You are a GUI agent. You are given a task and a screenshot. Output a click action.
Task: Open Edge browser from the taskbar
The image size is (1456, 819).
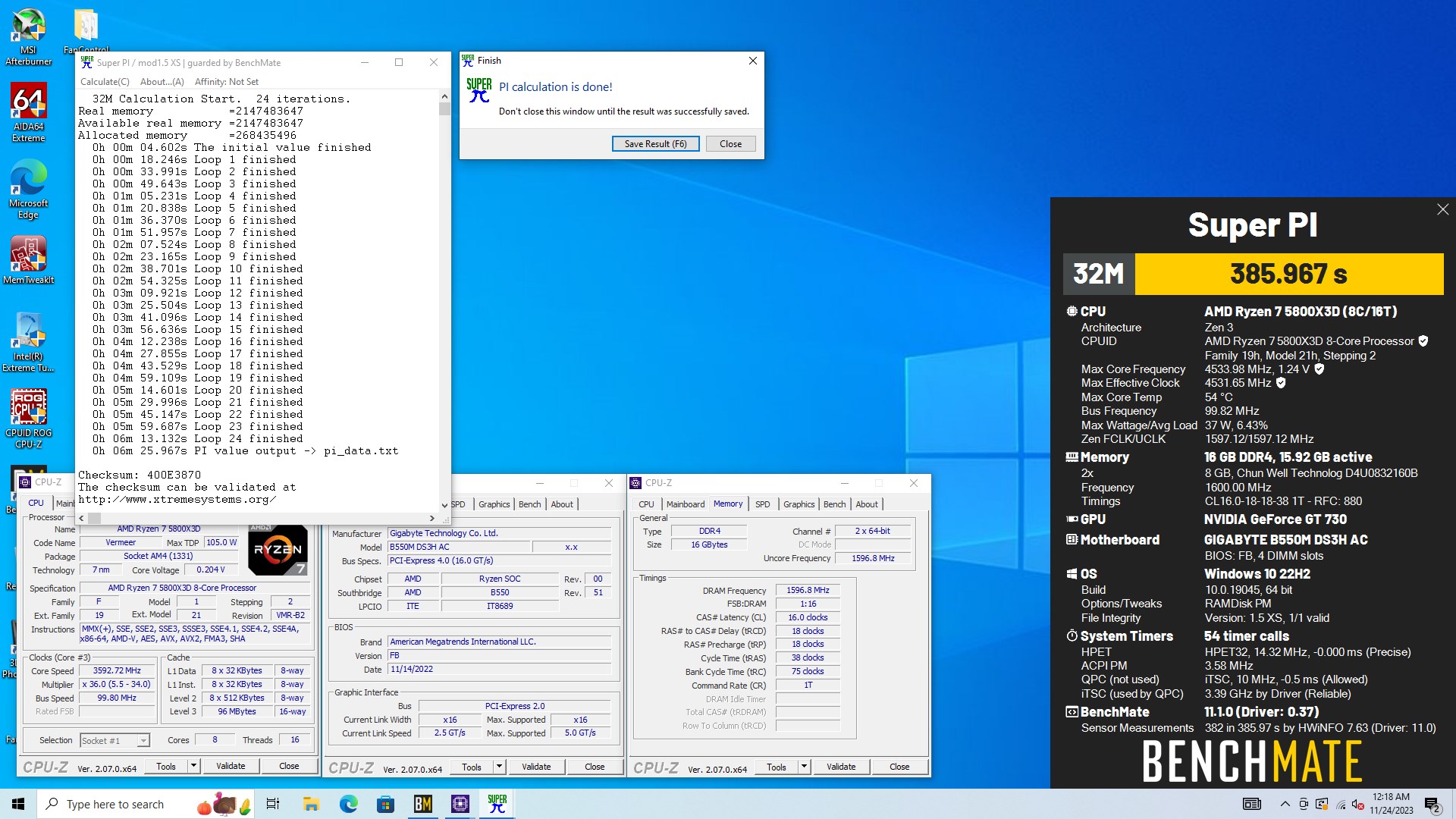(x=348, y=804)
